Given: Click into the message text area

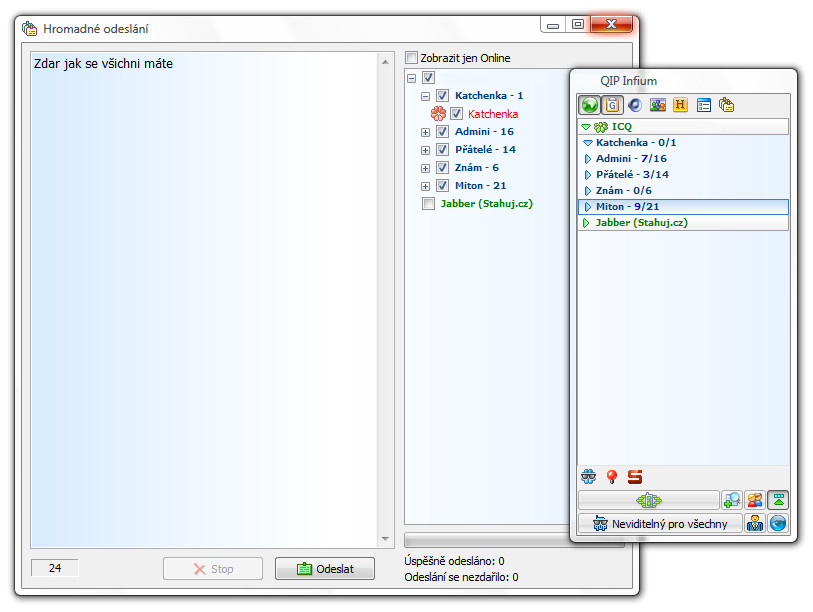Looking at the screenshot, I should pyautogui.click(x=205, y=300).
